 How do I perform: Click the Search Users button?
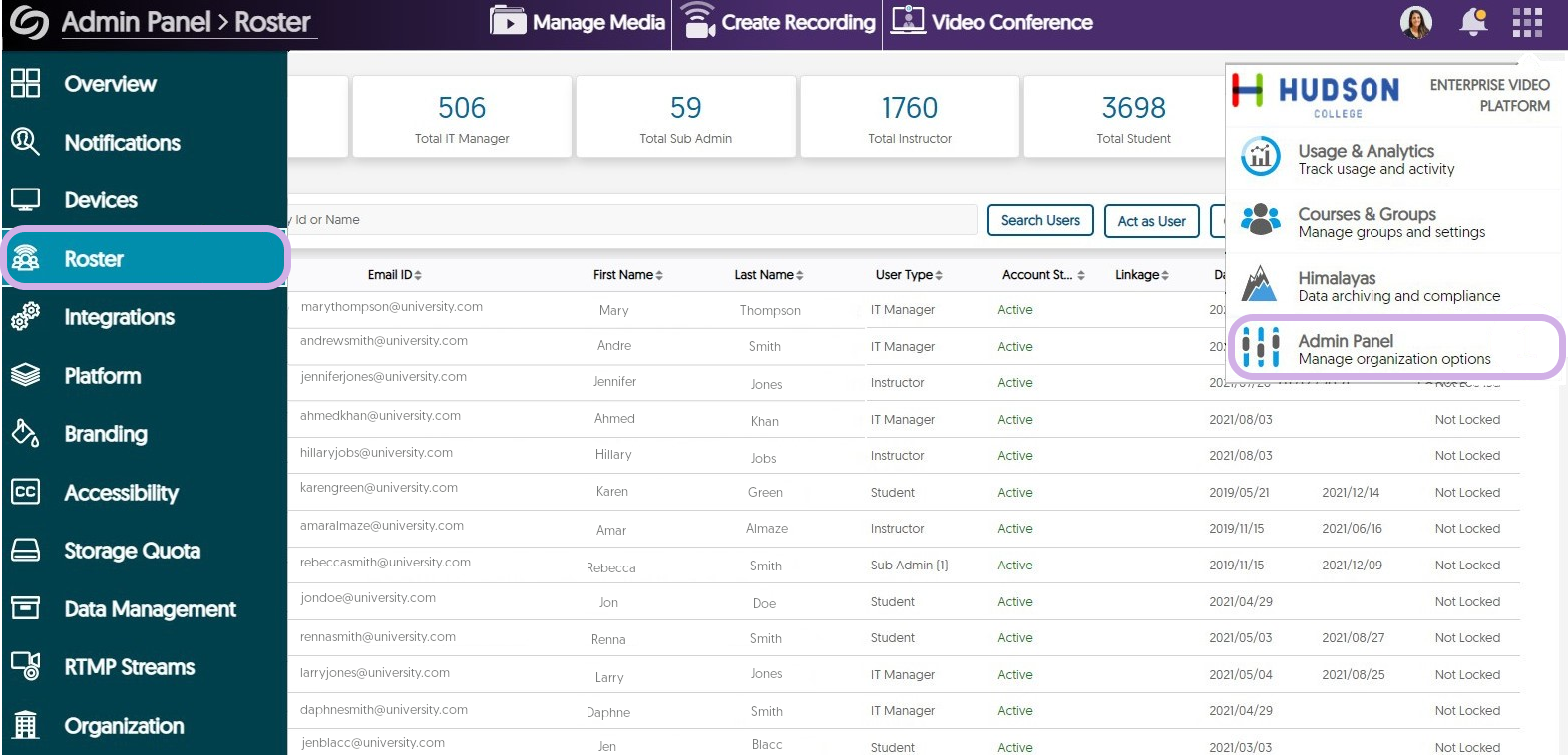coord(1040,220)
